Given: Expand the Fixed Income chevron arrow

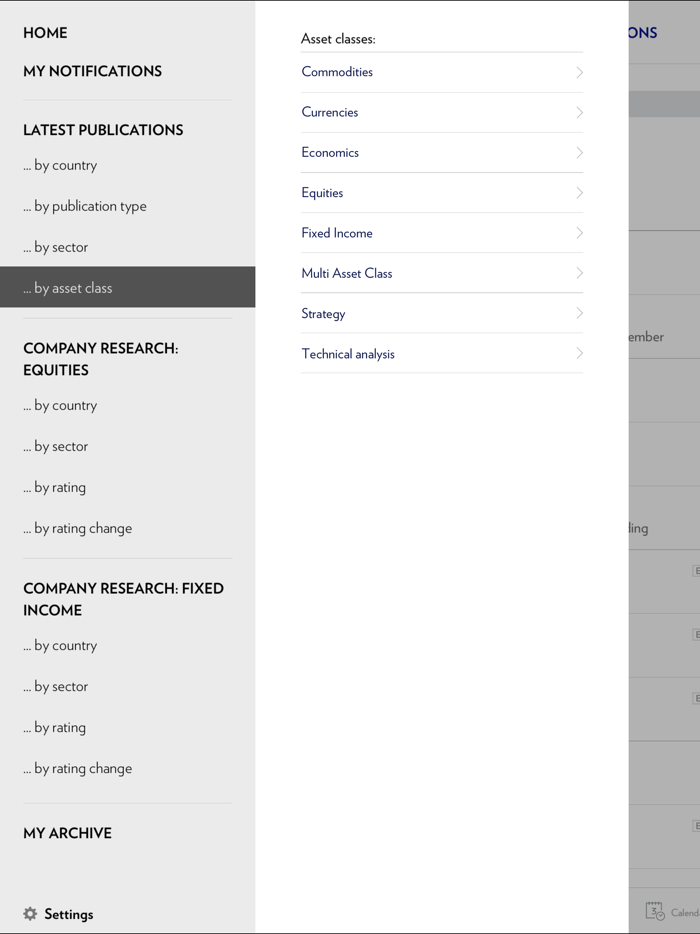Looking at the screenshot, I should coord(579,233).
